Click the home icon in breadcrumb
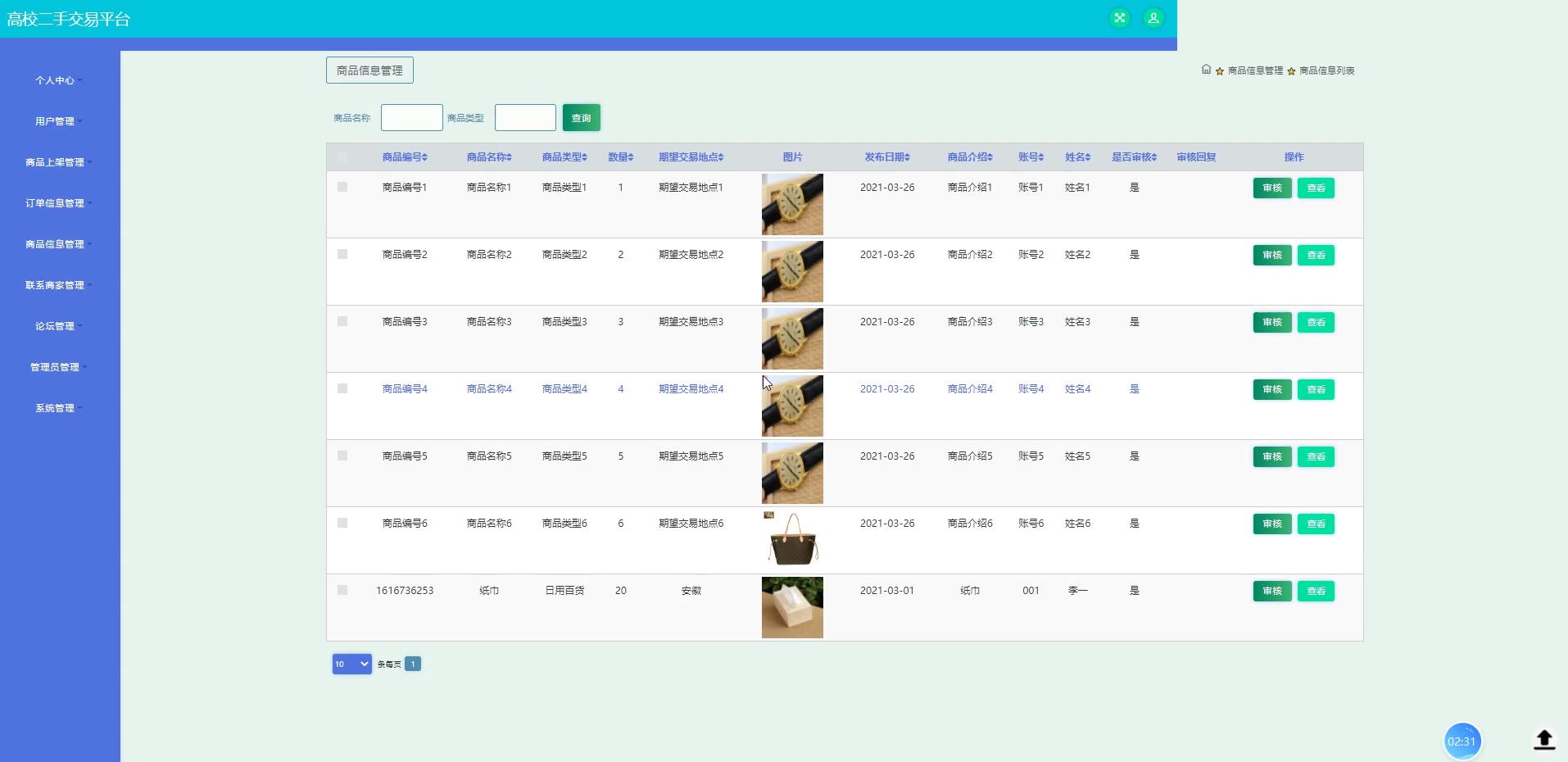 pos(1206,70)
